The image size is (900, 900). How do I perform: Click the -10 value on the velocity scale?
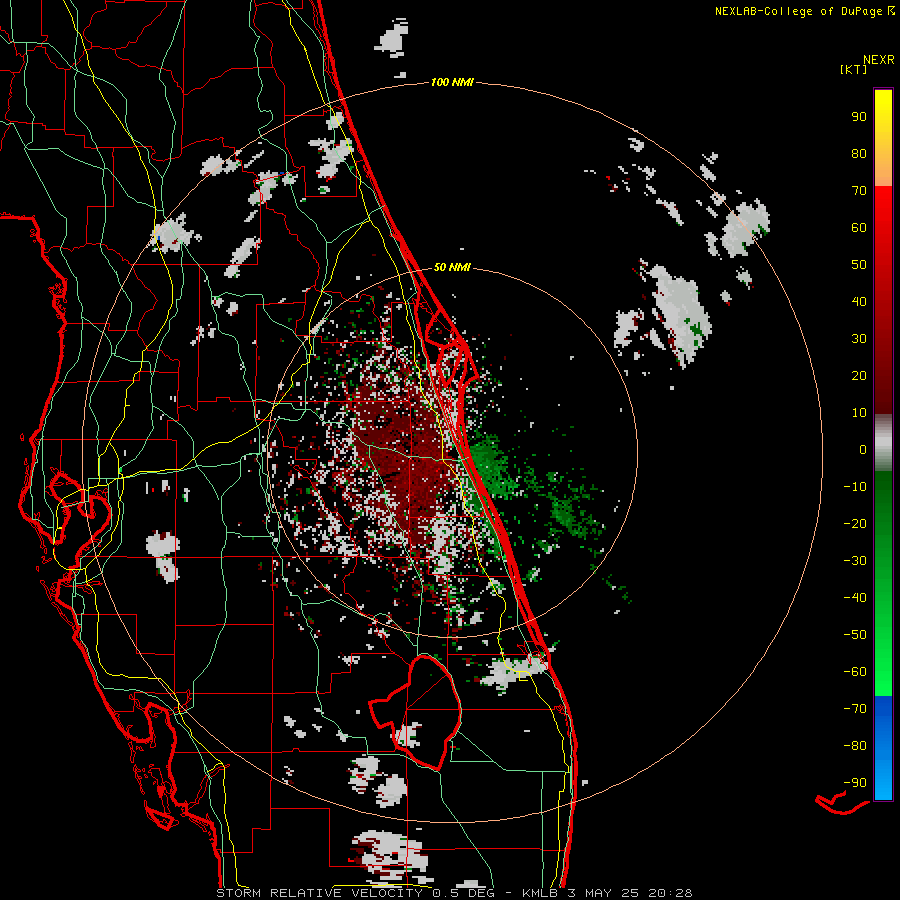coord(855,487)
